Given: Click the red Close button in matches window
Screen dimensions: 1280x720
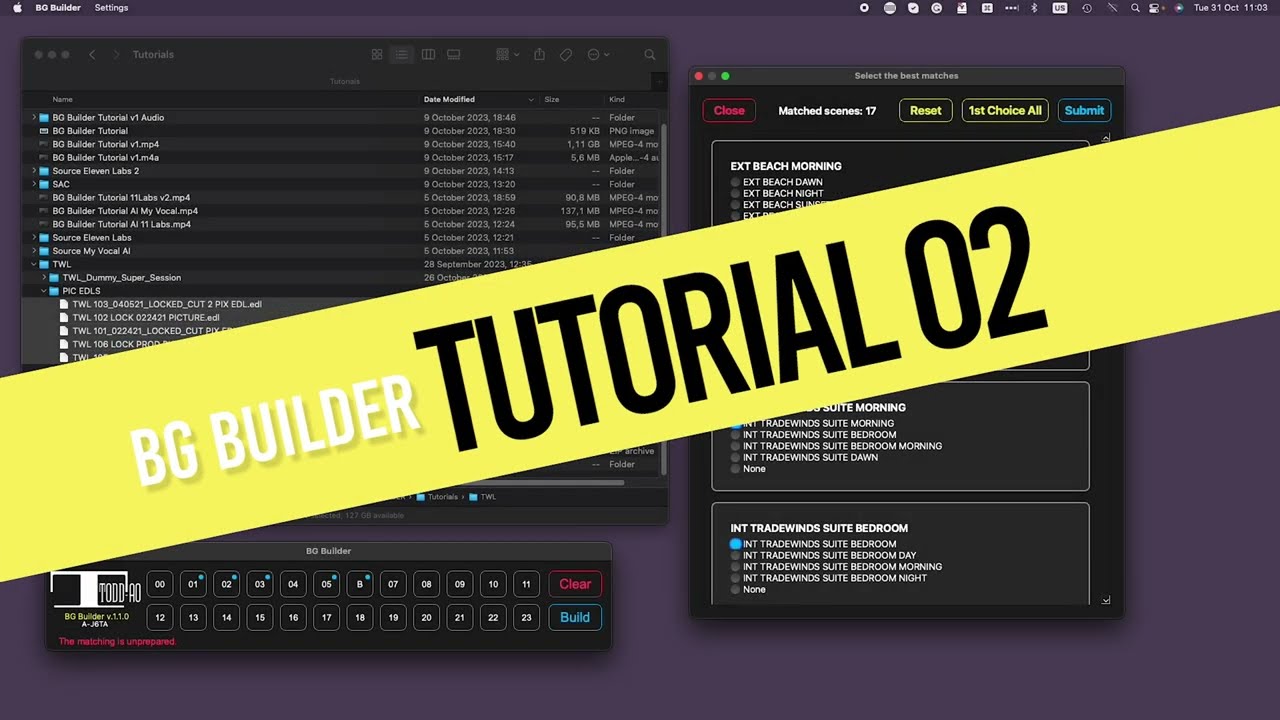Looking at the screenshot, I should [729, 111].
